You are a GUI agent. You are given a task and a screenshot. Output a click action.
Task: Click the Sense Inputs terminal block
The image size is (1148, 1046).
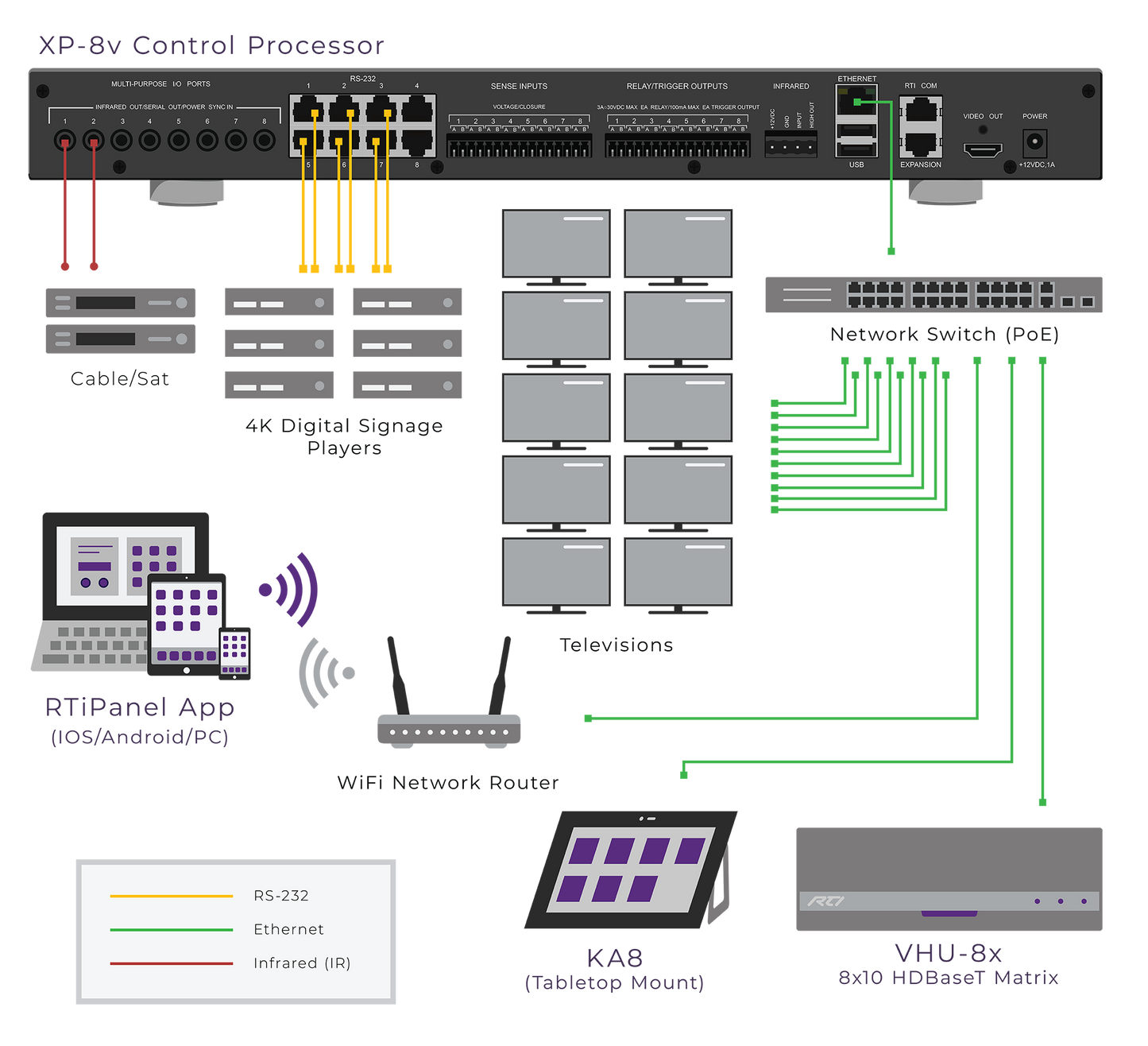point(519,145)
